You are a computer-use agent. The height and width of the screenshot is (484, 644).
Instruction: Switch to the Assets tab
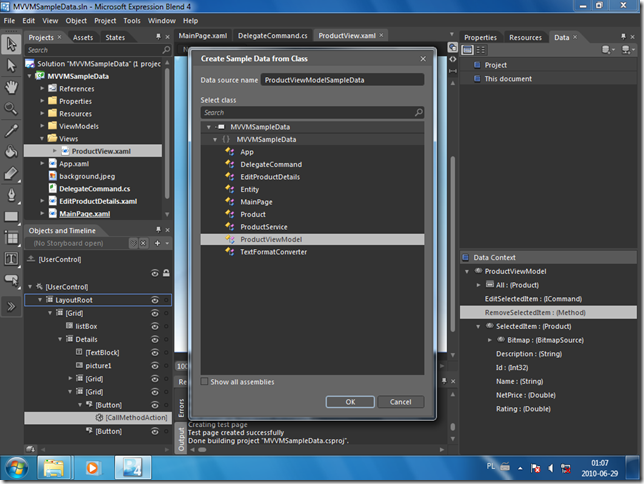[x=83, y=37]
